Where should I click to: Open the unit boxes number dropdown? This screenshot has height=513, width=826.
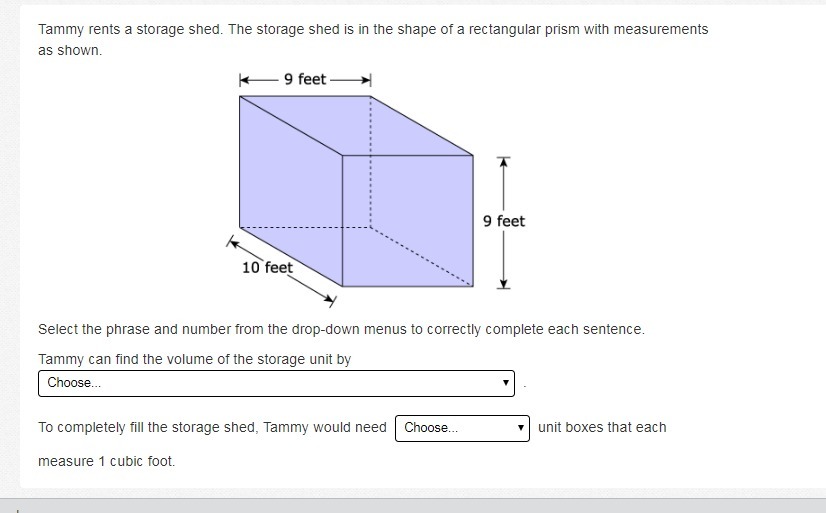click(x=462, y=428)
